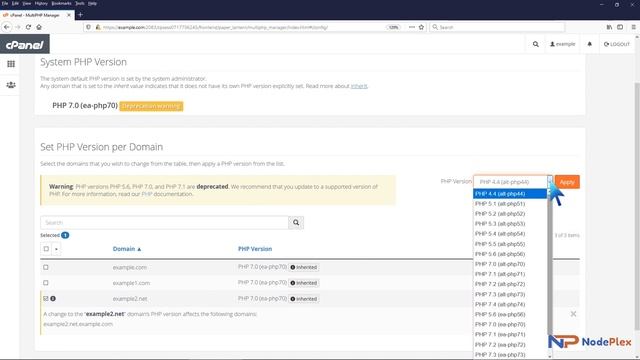Pick PHP 7.2 (ea-php72) option
This screenshot has width=640, height=360.
[510, 344]
